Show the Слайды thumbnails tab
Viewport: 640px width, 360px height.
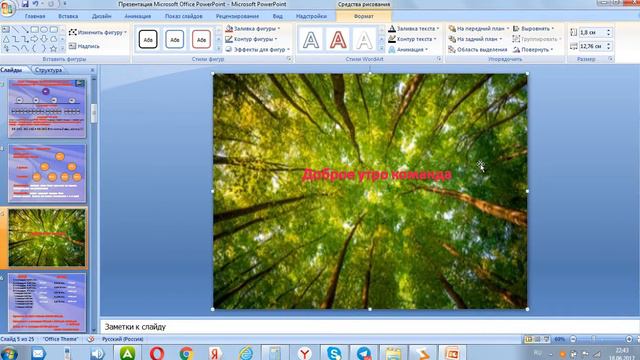tap(11, 70)
